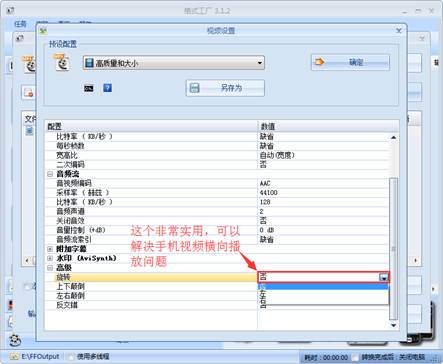This screenshot has height=364, width=443.
Task: Click the Format Factory icon in 视频设置 title bar
Action: click(x=43, y=31)
